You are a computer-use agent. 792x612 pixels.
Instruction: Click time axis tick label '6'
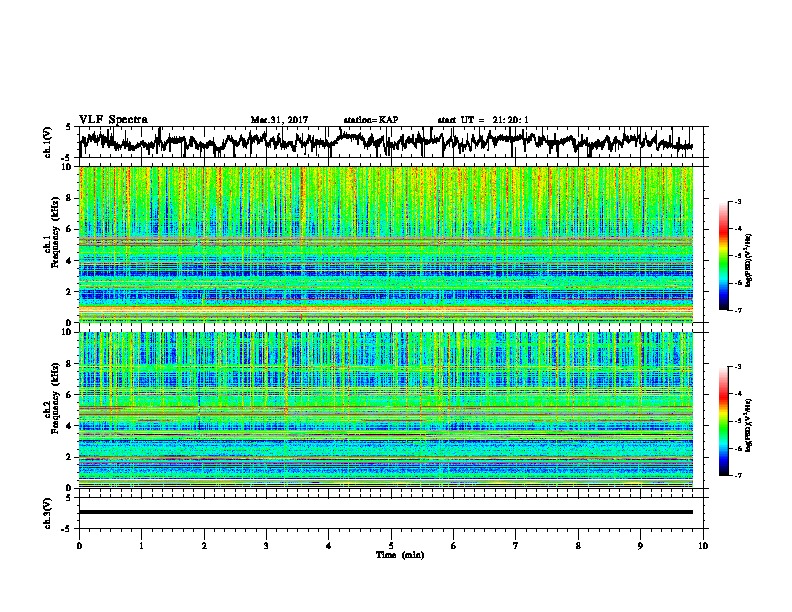pos(454,546)
